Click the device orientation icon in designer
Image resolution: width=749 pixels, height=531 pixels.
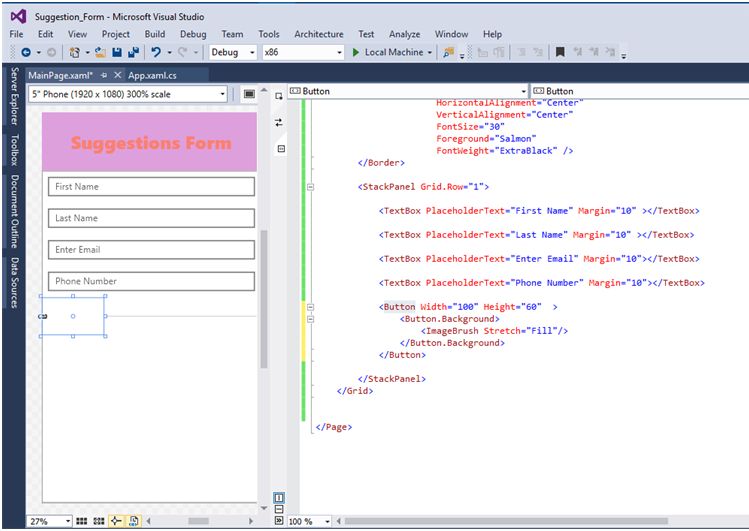point(249,94)
